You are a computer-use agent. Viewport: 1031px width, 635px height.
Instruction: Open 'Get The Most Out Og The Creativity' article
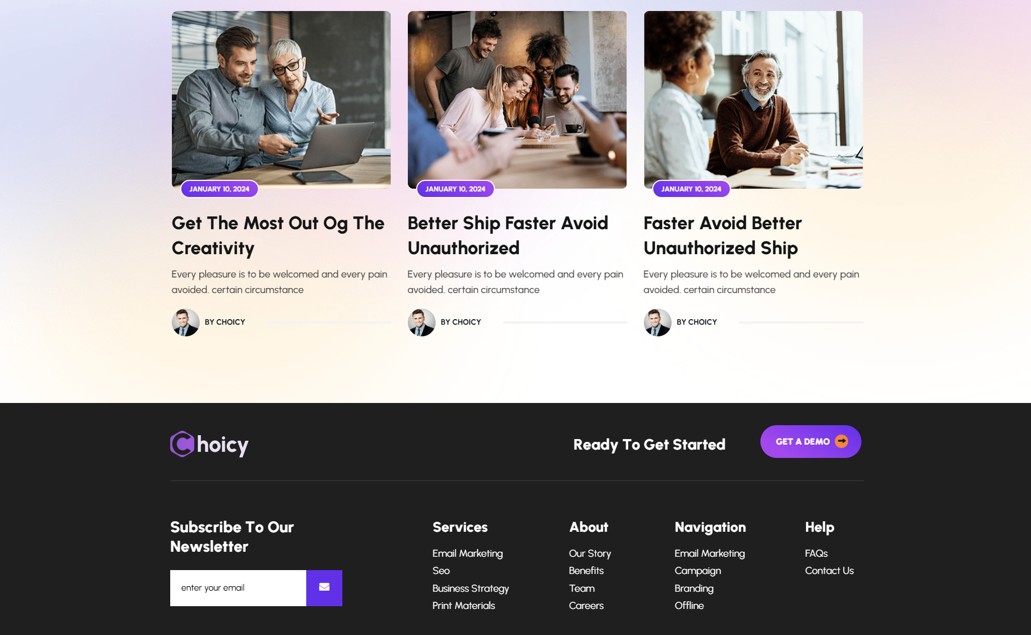click(x=278, y=235)
